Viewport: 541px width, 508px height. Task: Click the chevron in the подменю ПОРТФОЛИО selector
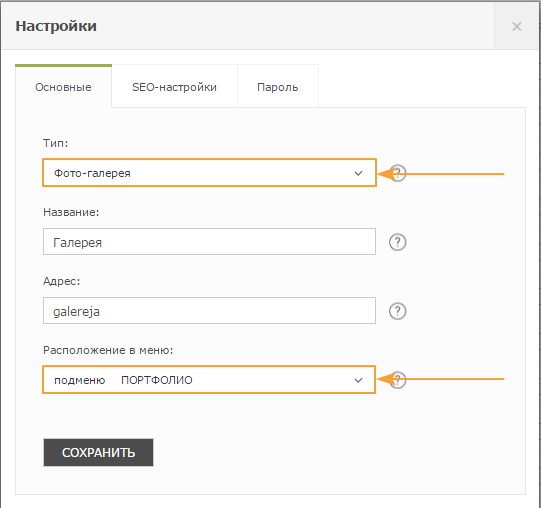[358, 380]
